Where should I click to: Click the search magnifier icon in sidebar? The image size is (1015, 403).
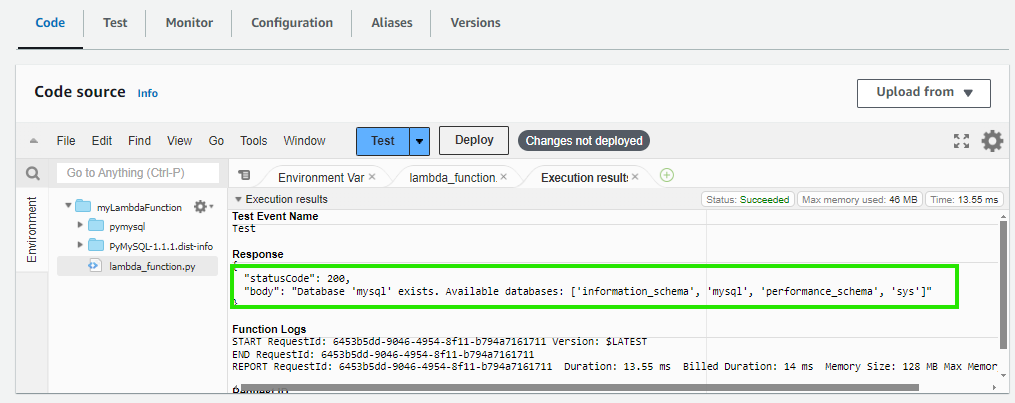(x=32, y=173)
